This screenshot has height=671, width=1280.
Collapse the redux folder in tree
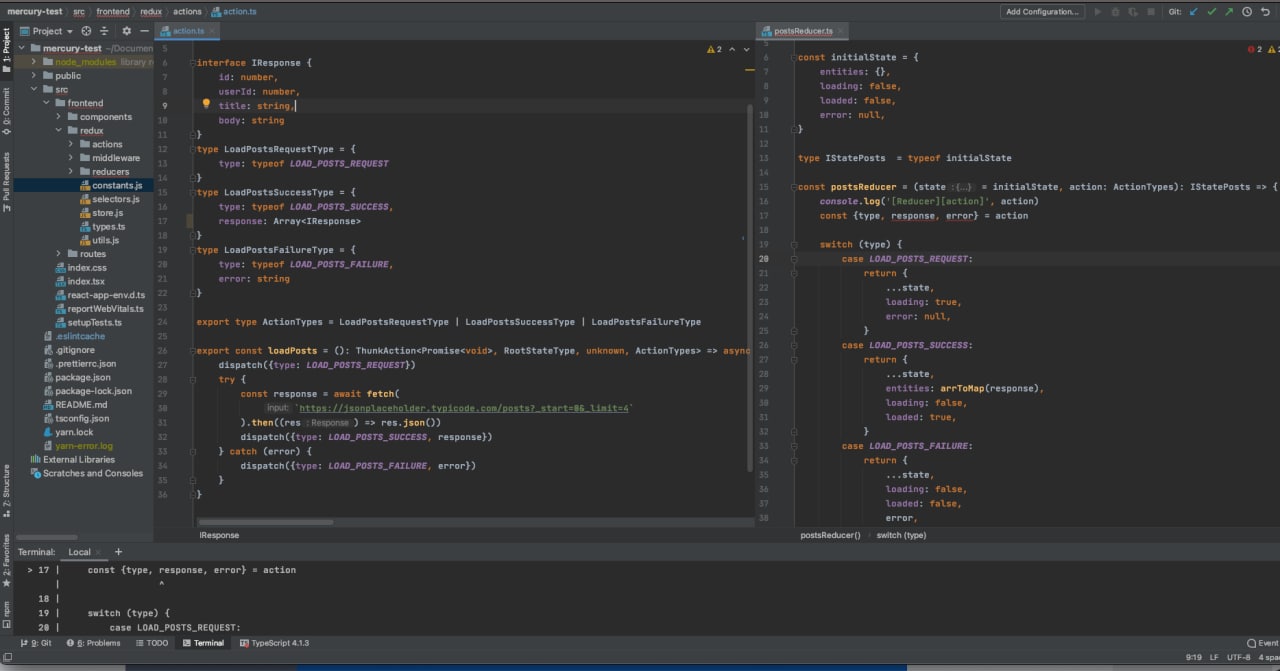coord(59,130)
